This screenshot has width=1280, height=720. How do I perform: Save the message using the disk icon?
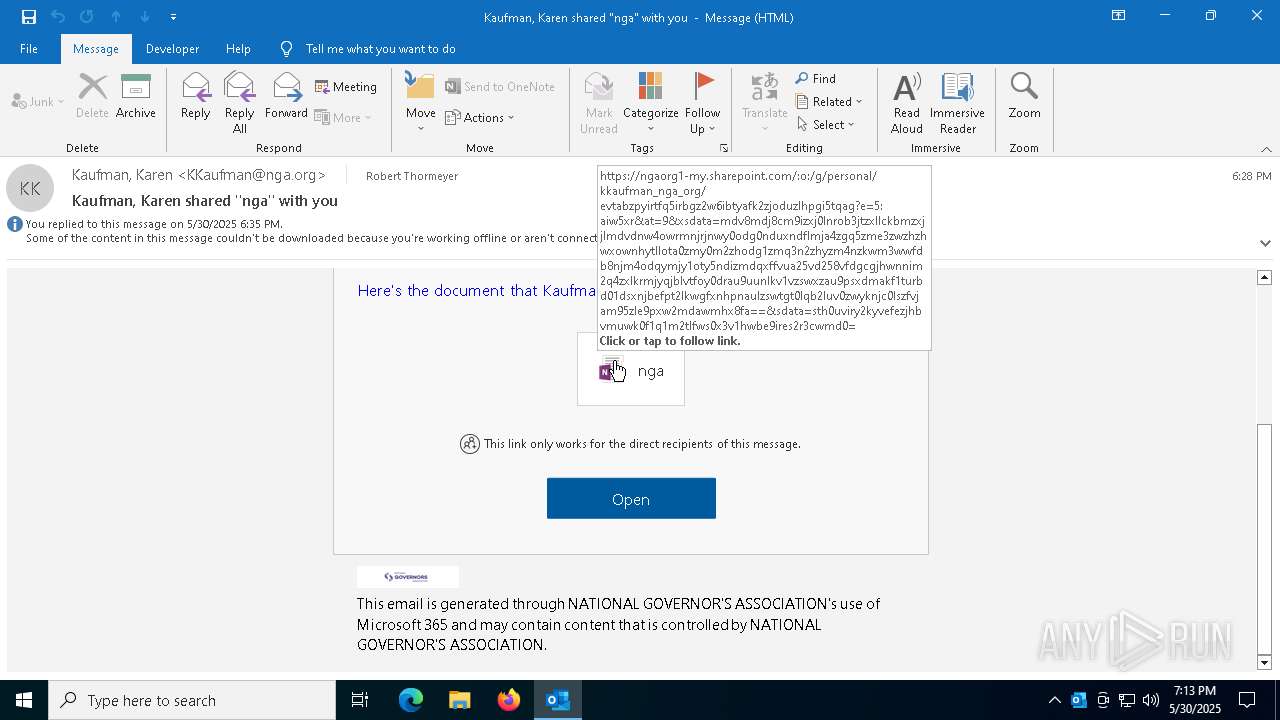pyautogui.click(x=28, y=17)
